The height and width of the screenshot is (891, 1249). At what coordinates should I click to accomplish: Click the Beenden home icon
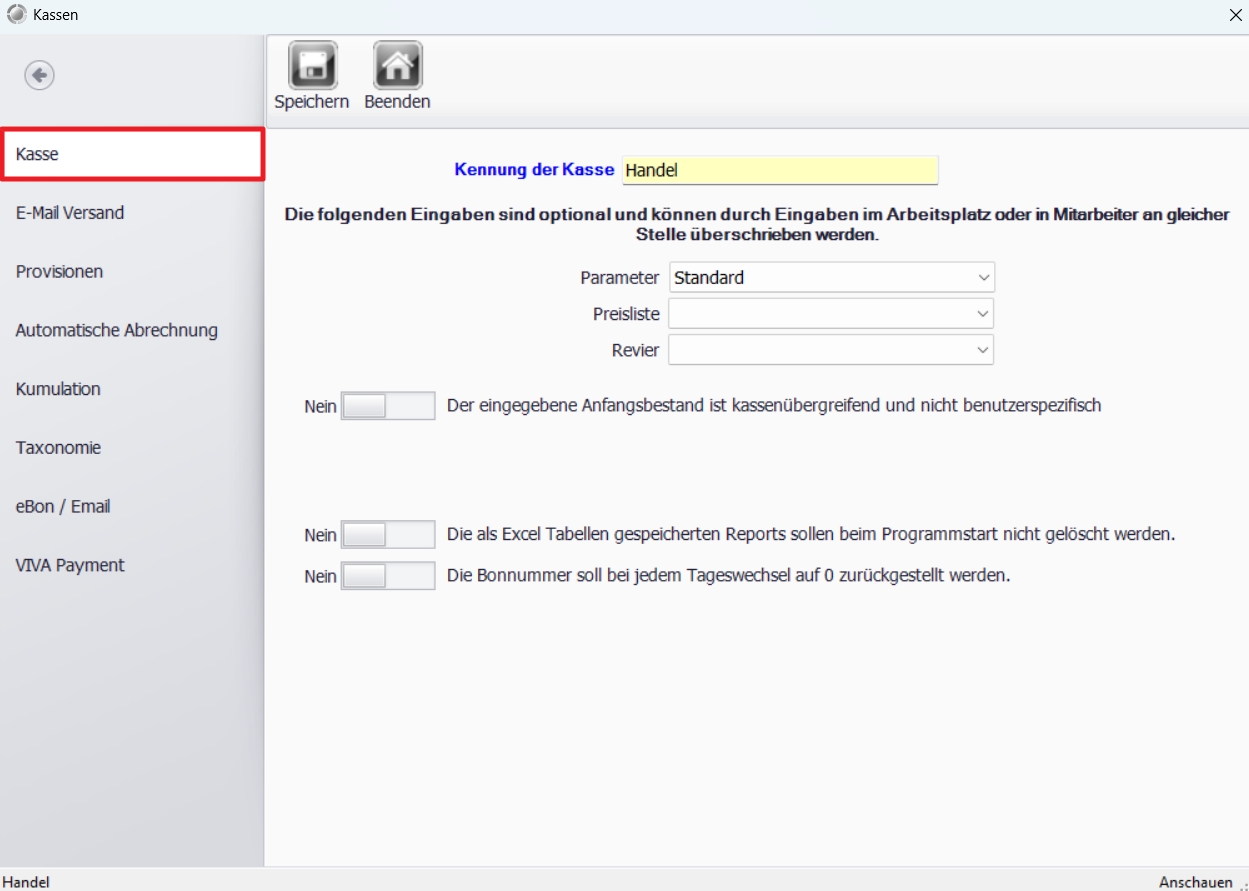pyautogui.click(x=397, y=66)
